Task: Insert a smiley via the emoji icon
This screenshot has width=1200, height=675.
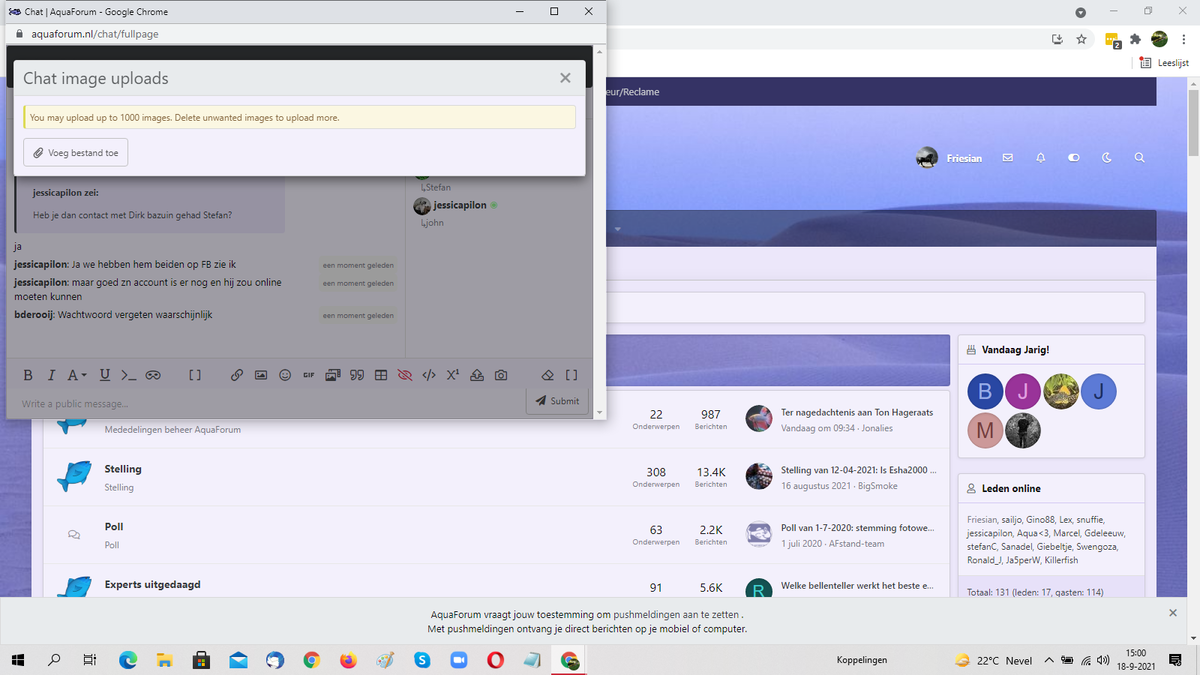Action: [285, 375]
